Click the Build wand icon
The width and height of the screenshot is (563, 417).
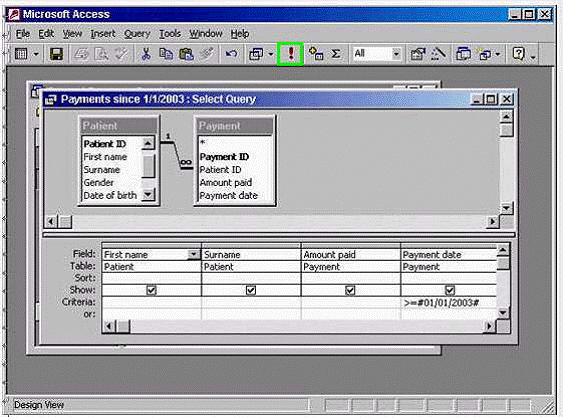click(438, 54)
